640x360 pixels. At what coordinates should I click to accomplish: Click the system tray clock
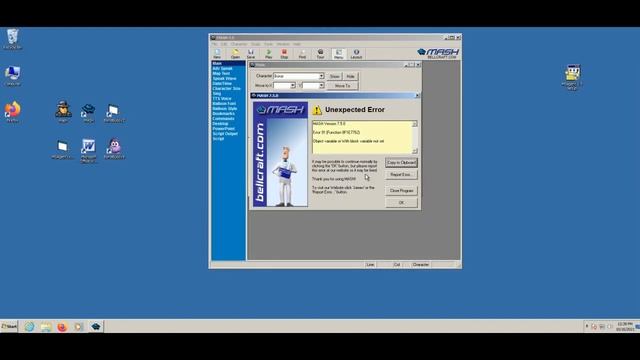tap(625, 327)
